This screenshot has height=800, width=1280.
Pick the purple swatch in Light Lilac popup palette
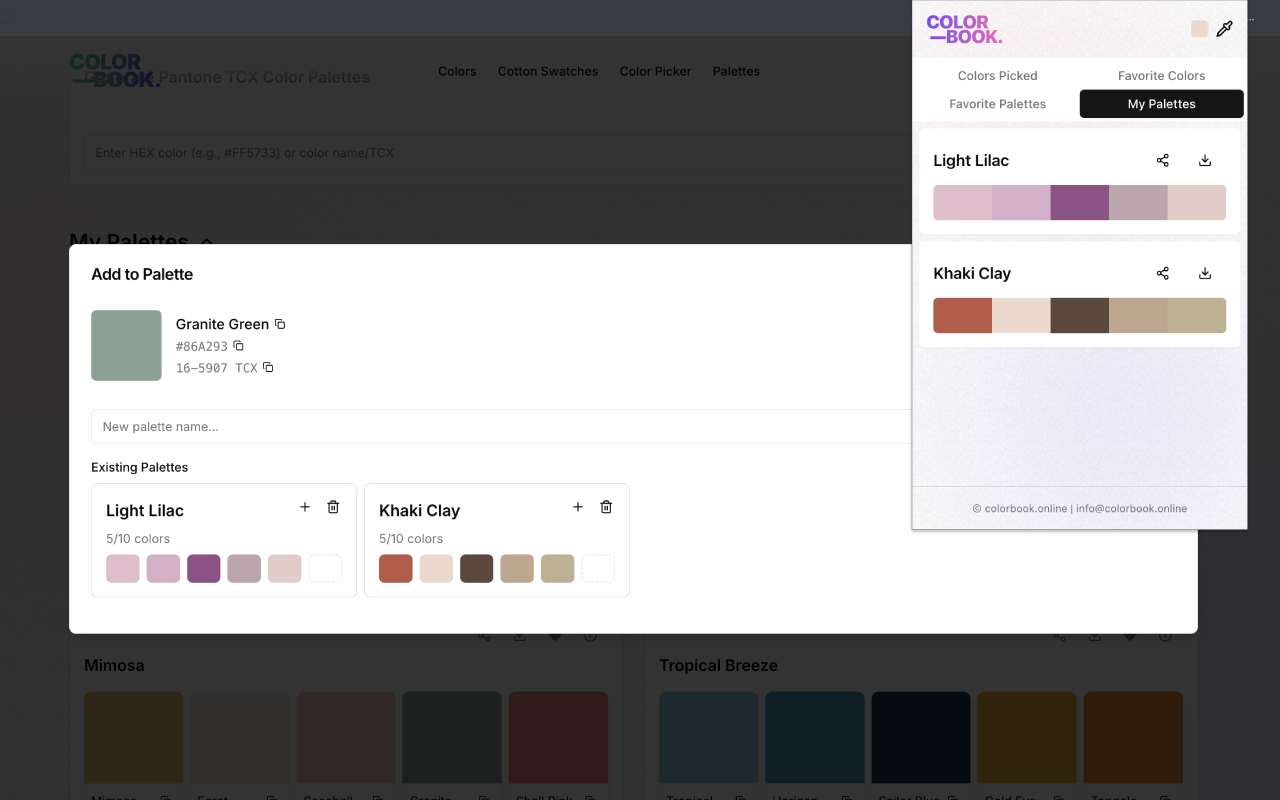point(1079,202)
